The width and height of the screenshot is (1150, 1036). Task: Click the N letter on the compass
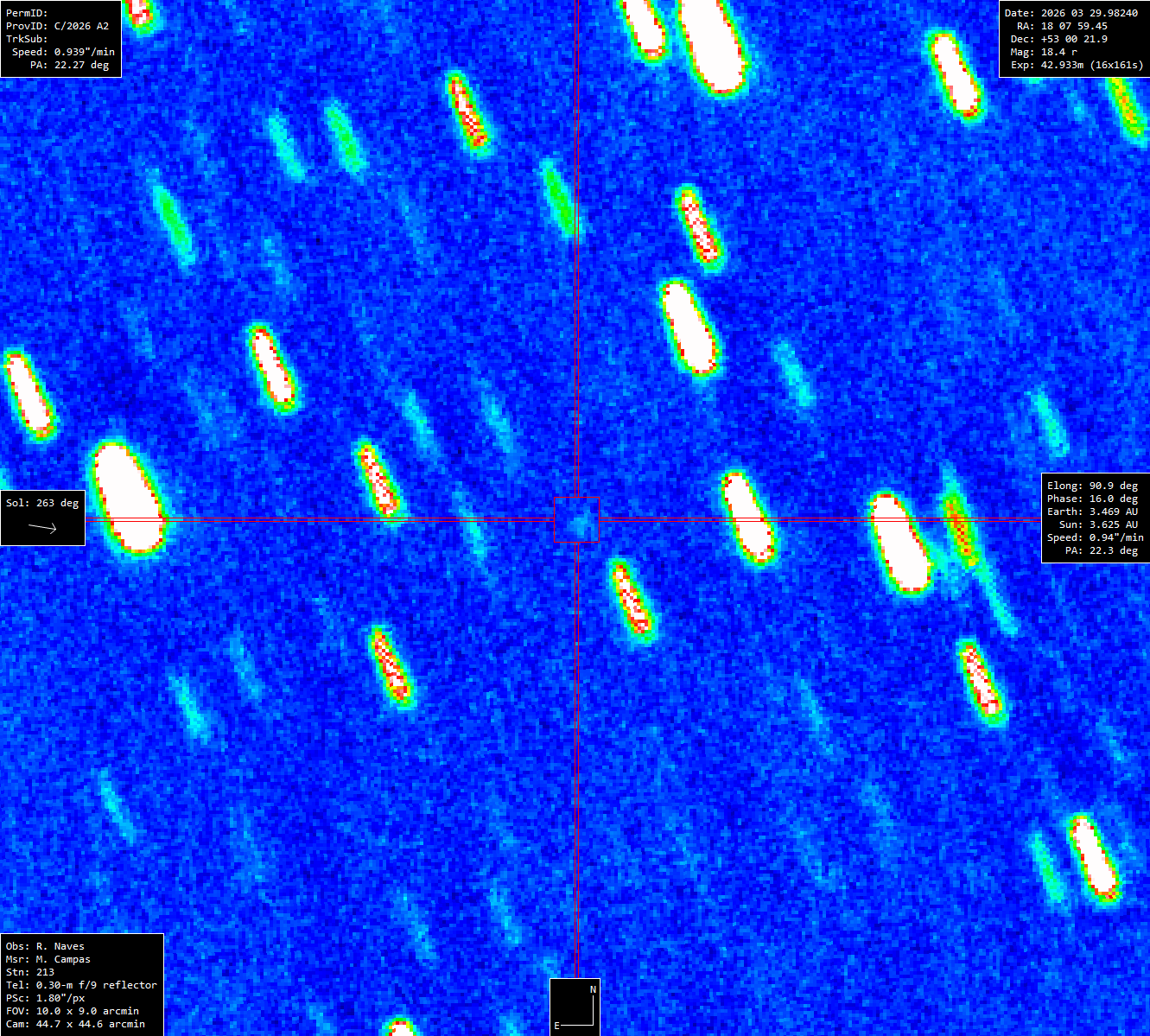(x=593, y=989)
